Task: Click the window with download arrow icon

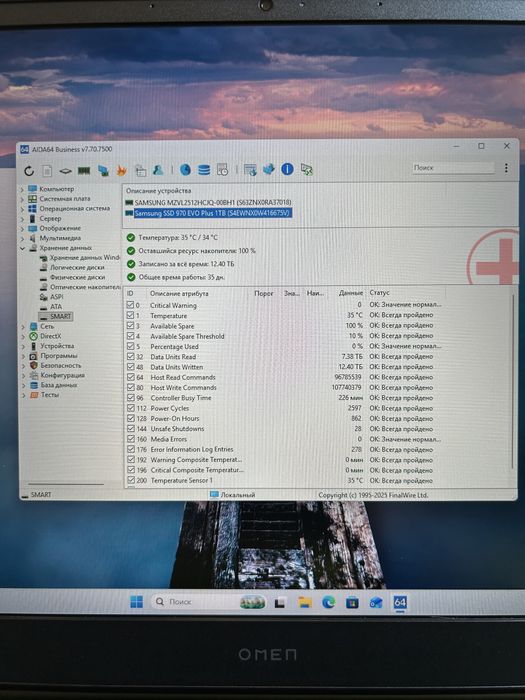Action: (x=250, y=170)
